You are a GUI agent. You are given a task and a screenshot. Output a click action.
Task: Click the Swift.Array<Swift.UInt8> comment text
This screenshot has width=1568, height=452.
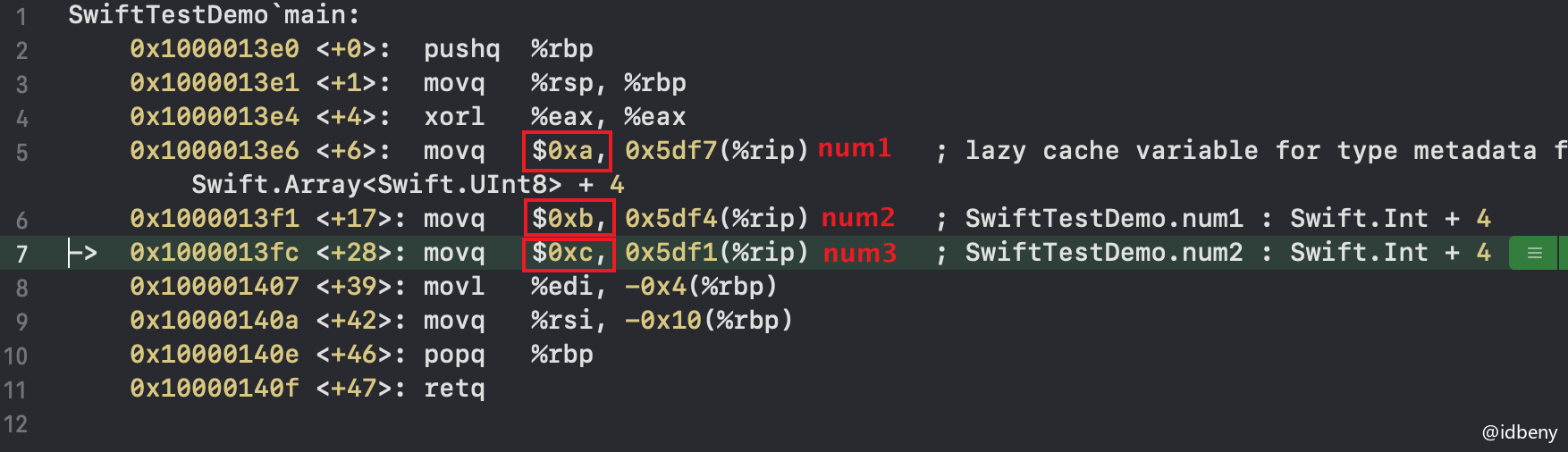376,185
